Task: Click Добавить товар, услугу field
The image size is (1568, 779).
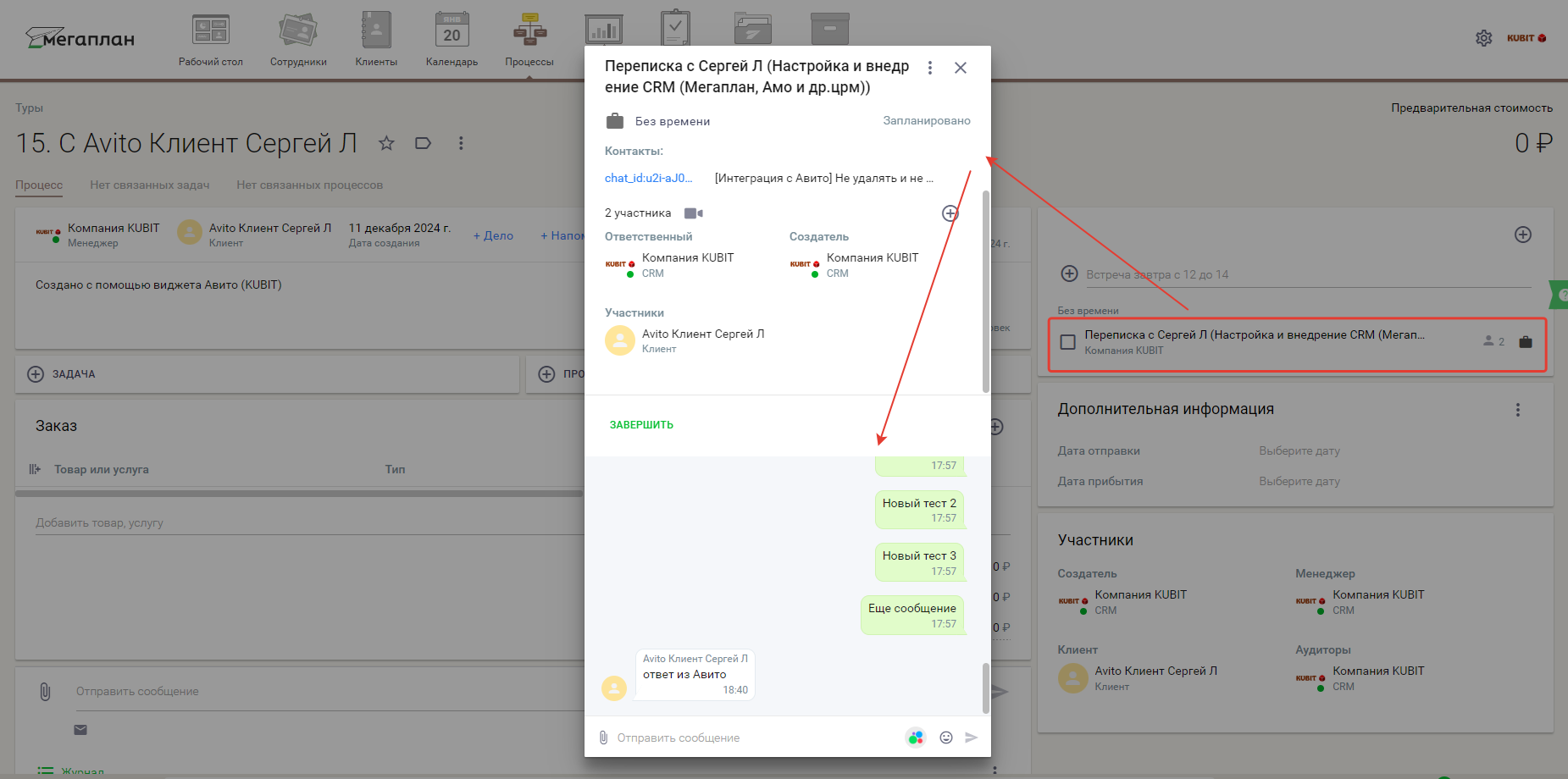Action: [x=308, y=522]
